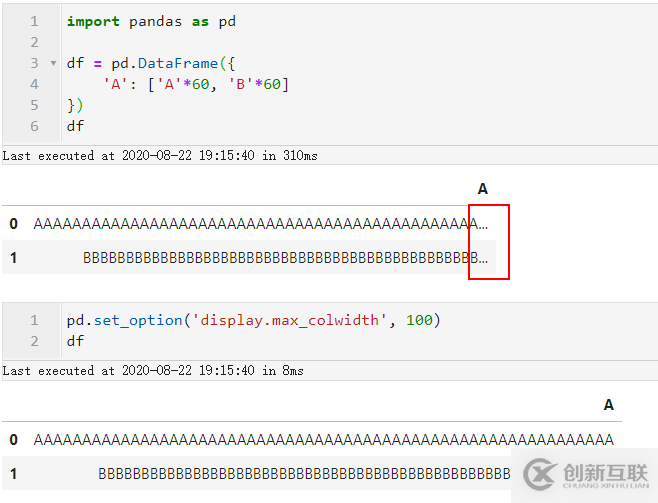
Task: Click line number 2 in the second cell gutter
Action: click(x=34, y=341)
